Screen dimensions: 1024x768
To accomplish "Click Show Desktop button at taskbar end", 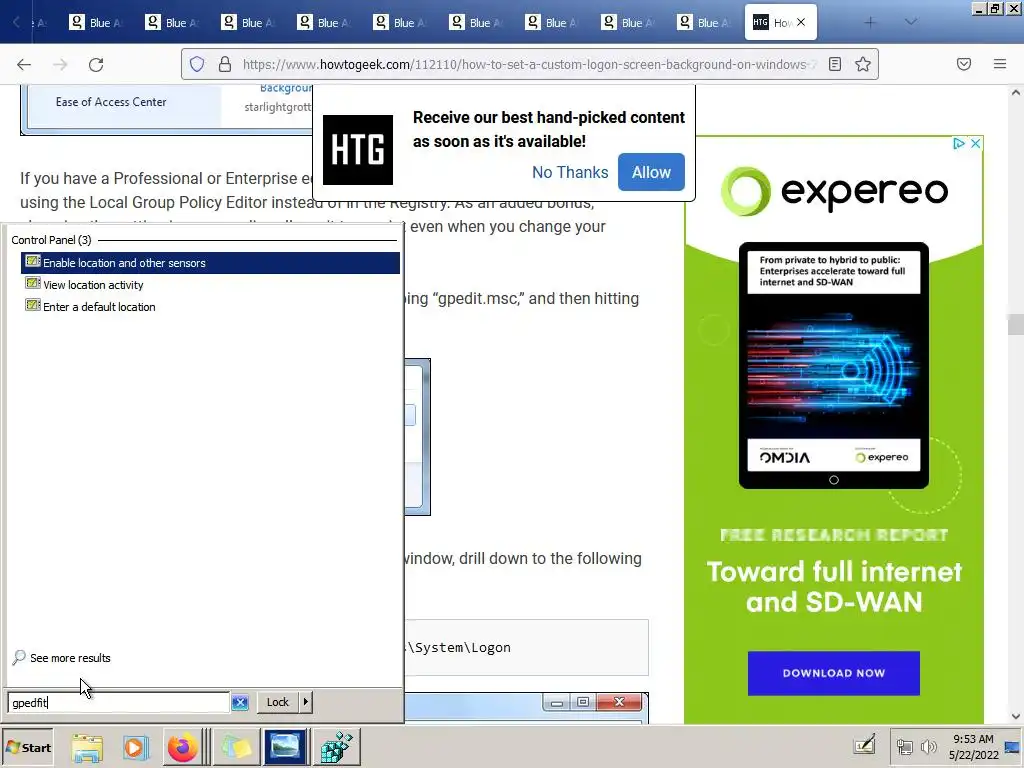I will click(1013, 747).
